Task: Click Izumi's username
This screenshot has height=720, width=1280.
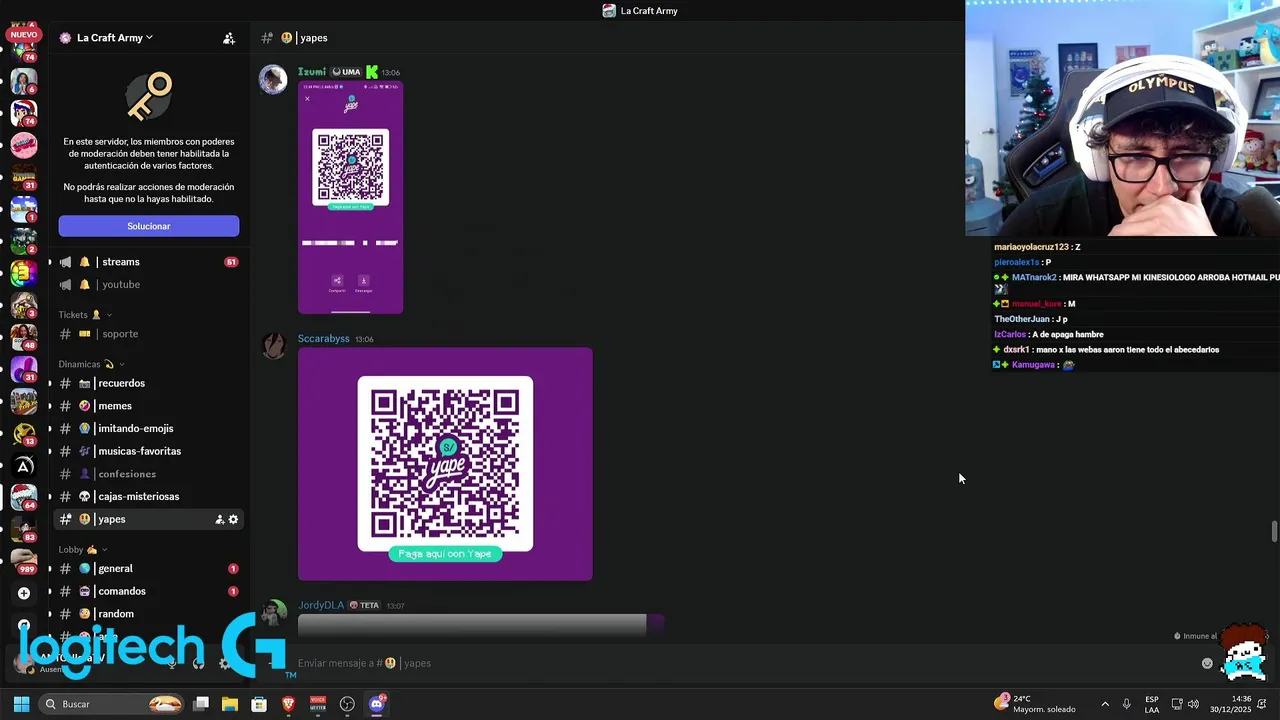Action: tap(312, 72)
